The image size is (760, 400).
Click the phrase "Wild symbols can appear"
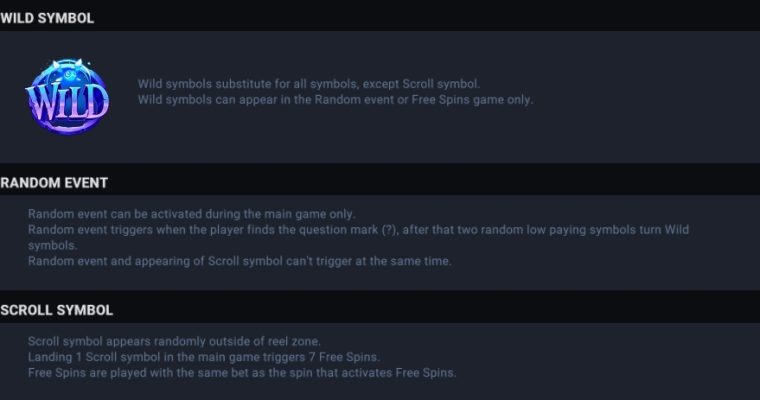click(201, 100)
